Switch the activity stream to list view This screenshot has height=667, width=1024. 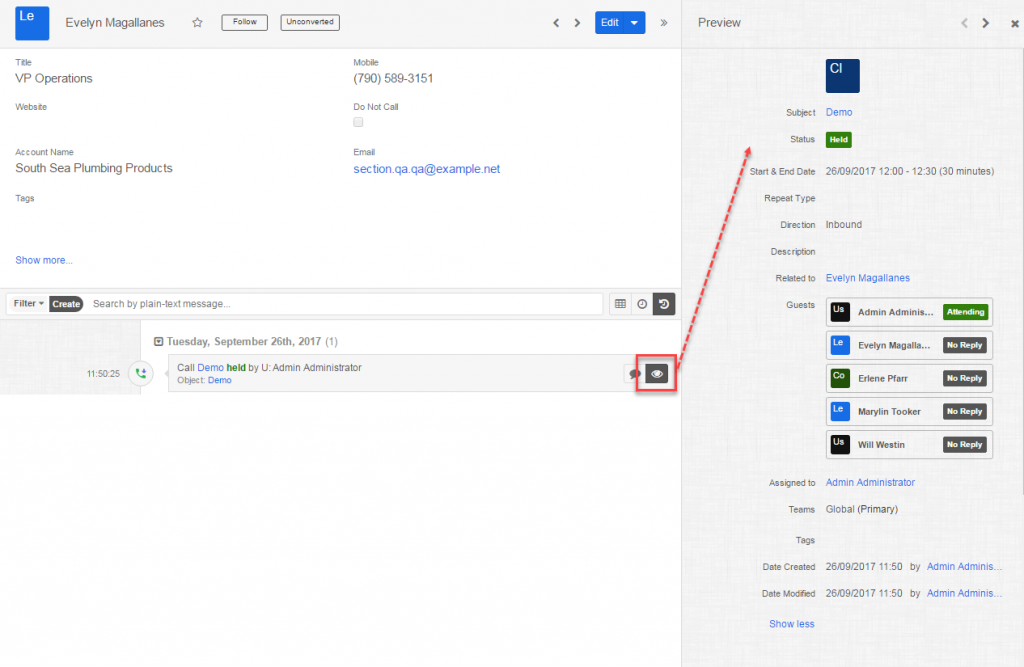click(620, 304)
